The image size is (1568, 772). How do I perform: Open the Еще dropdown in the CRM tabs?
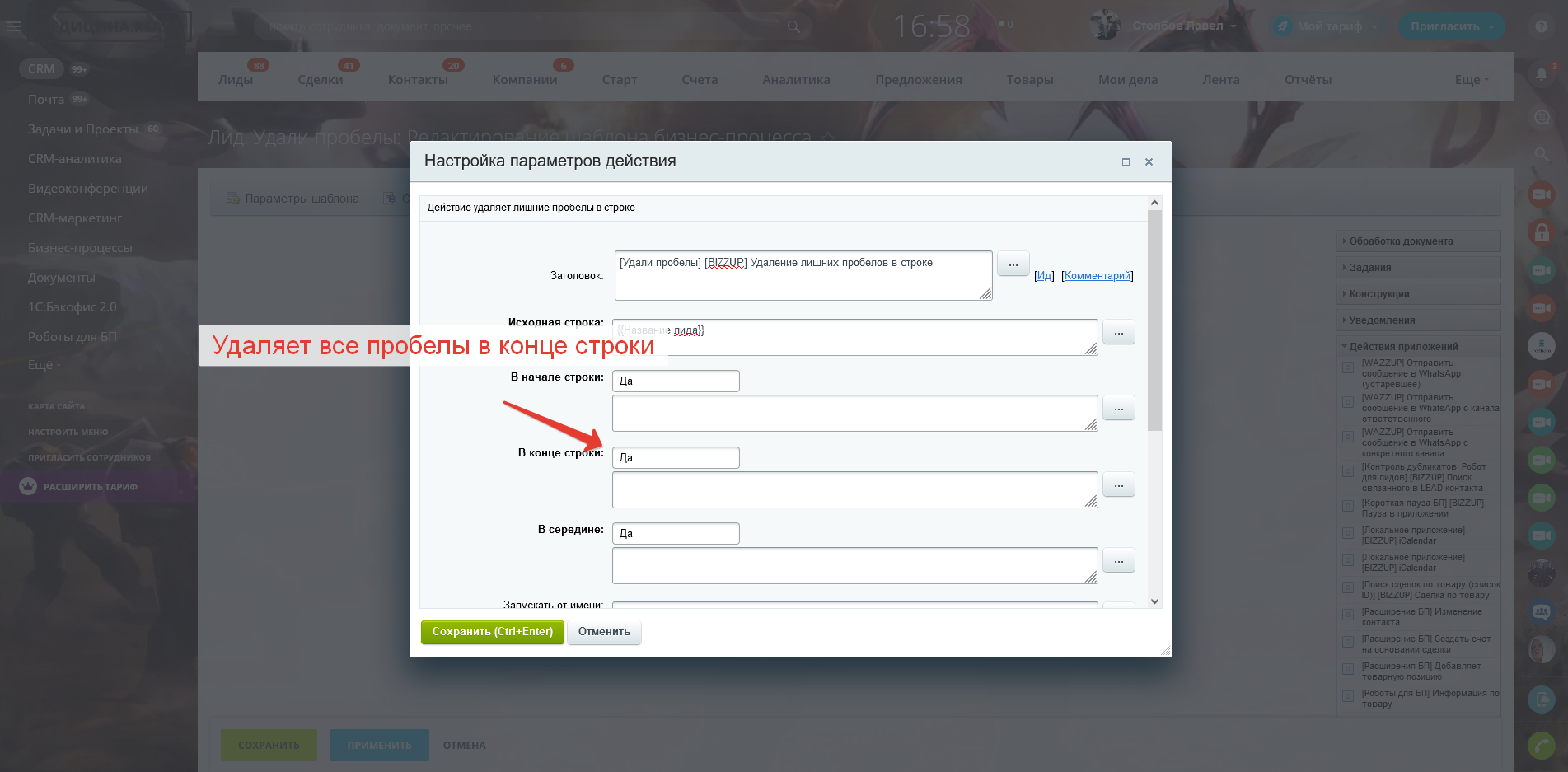coord(1472,79)
